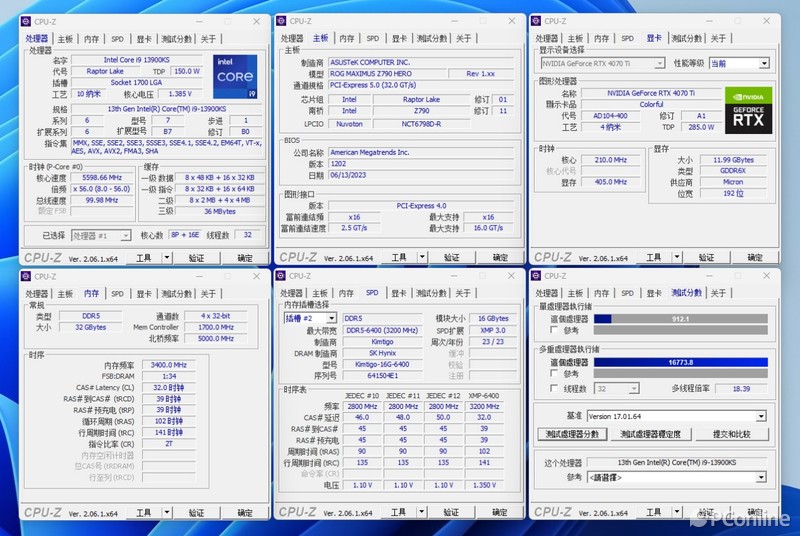The height and width of the screenshot is (536, 800).
Task: Click the 提交和比较 submit and compare button
Action: coord(731,434)
